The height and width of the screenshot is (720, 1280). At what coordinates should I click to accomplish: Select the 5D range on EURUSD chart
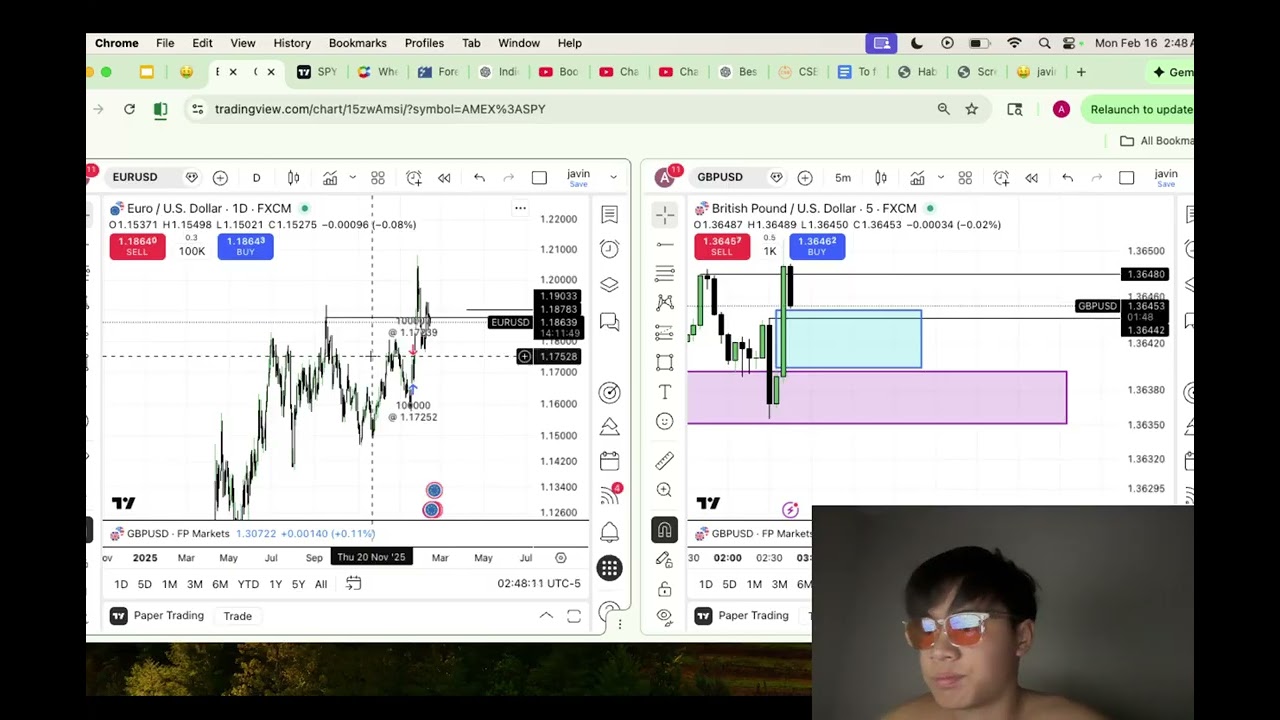point(145,584)
